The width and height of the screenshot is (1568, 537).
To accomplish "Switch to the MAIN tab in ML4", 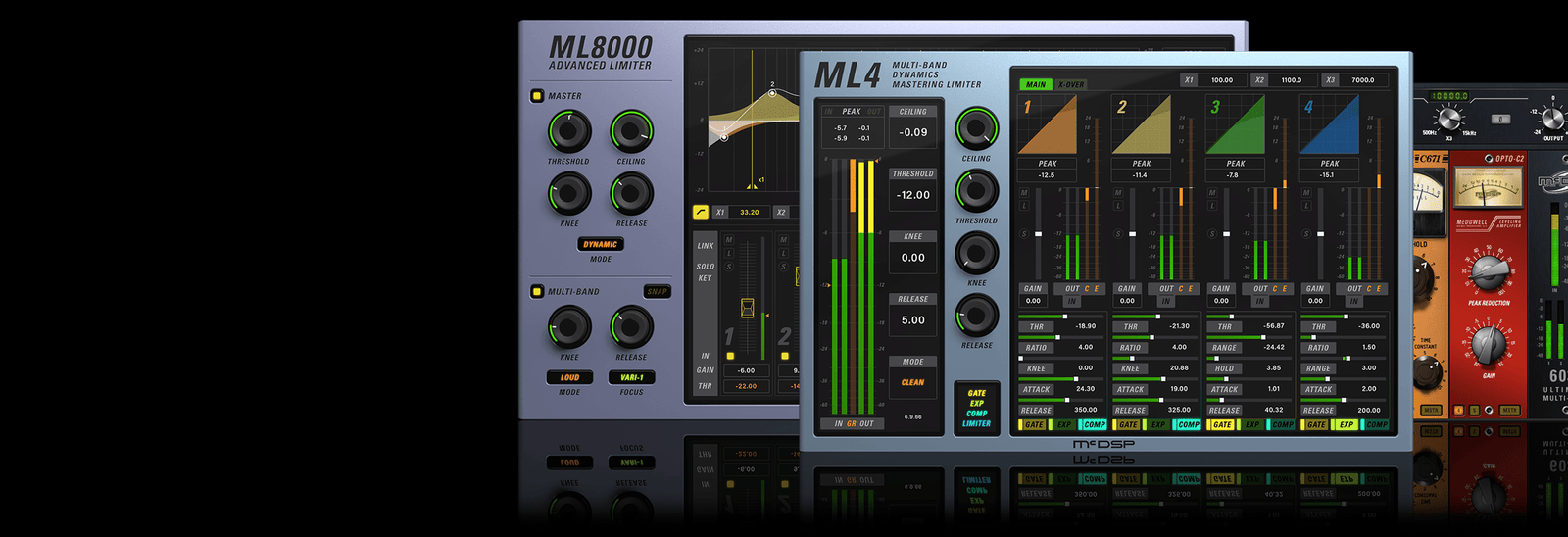I will (x=1036, y=84).
